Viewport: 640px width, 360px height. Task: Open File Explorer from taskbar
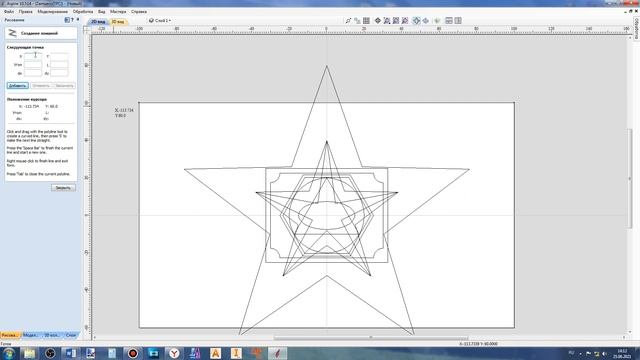tap(29, 353)
